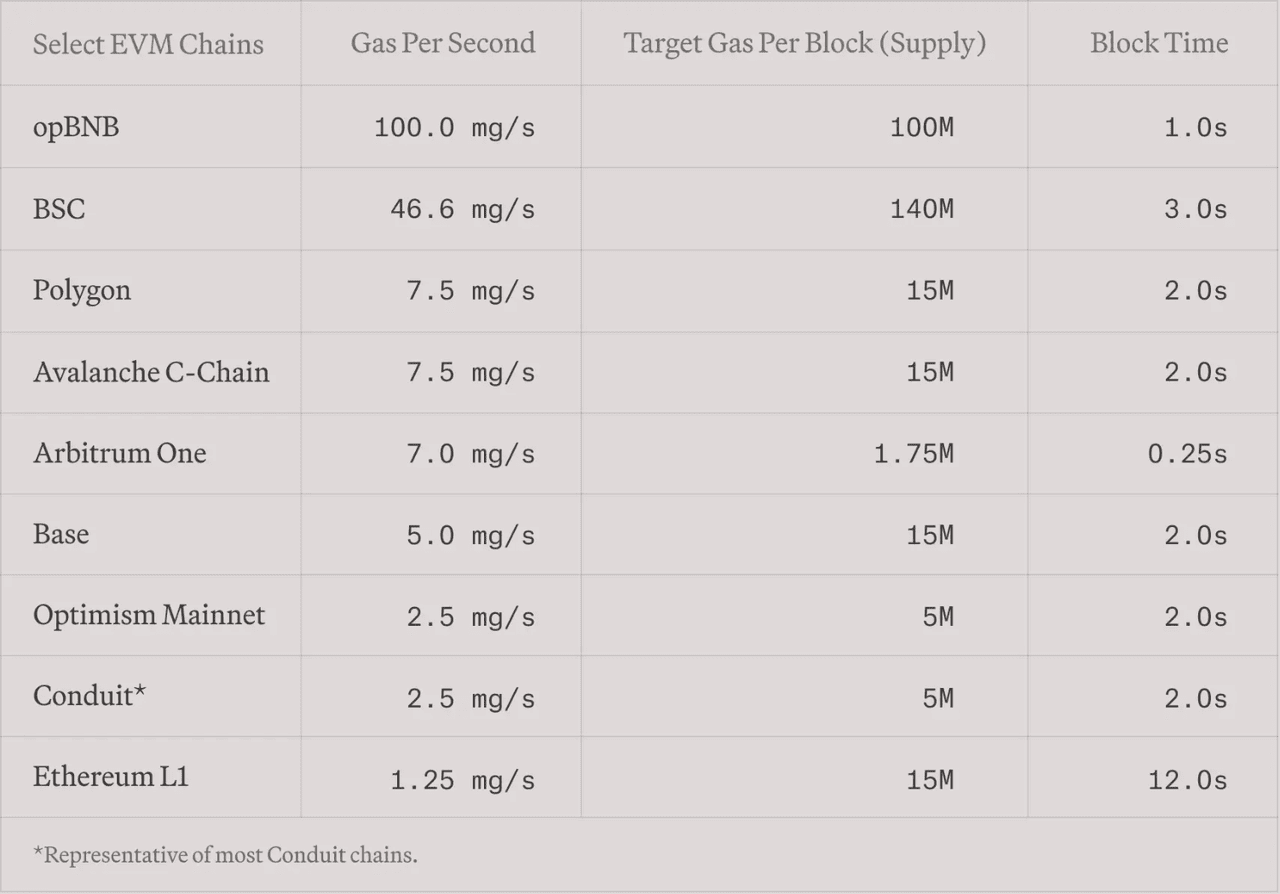Click the Base chain name cell
Viewport: 1280px width, 894px height.
click(61, 534)
